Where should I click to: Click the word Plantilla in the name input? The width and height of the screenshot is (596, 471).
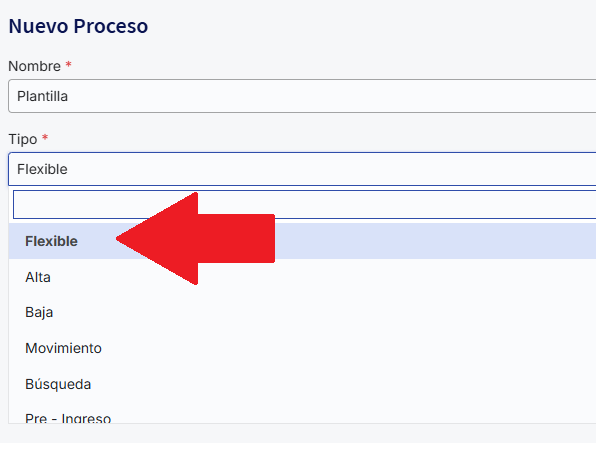43,96
